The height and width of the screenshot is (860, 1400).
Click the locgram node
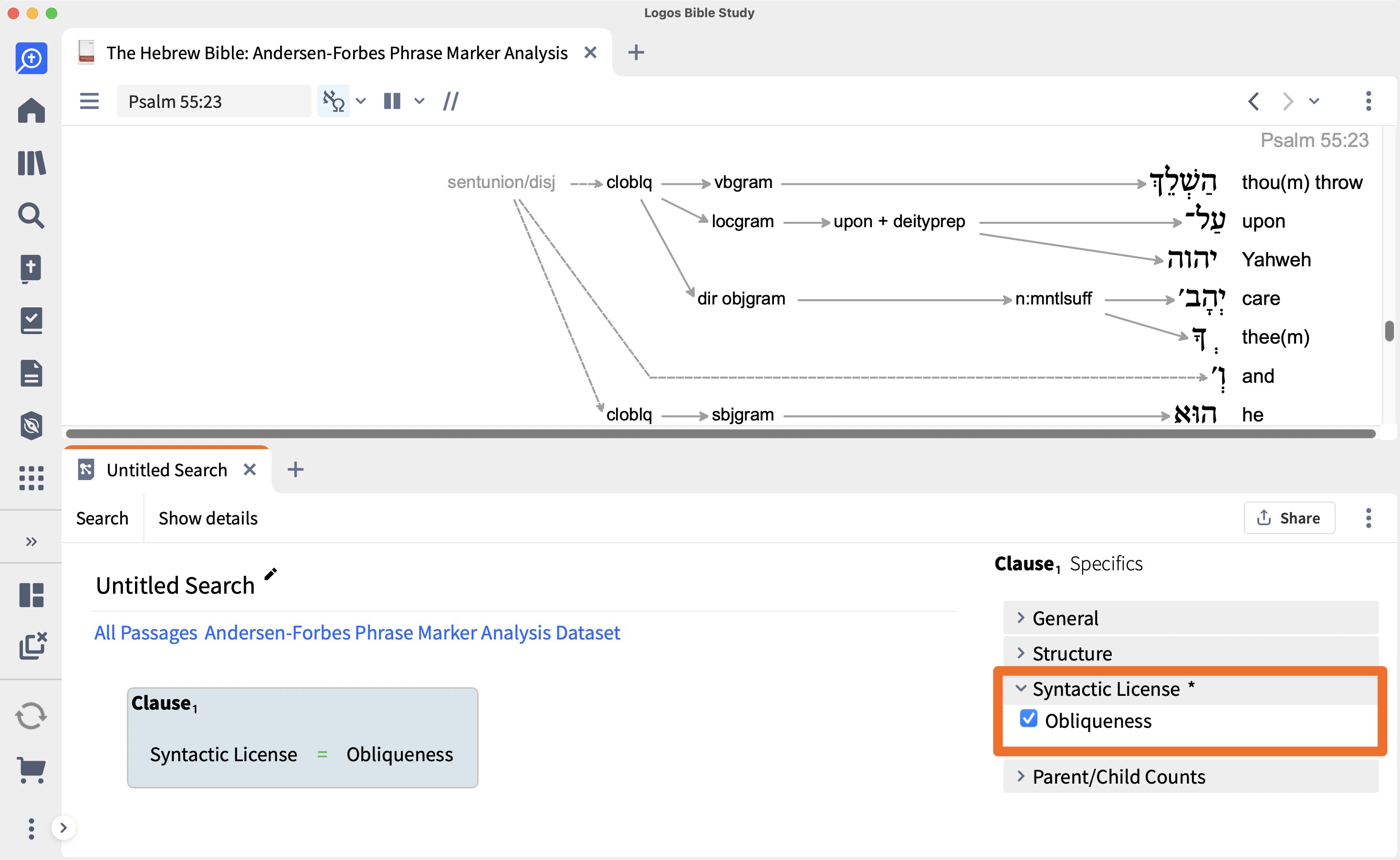point(742,220)
